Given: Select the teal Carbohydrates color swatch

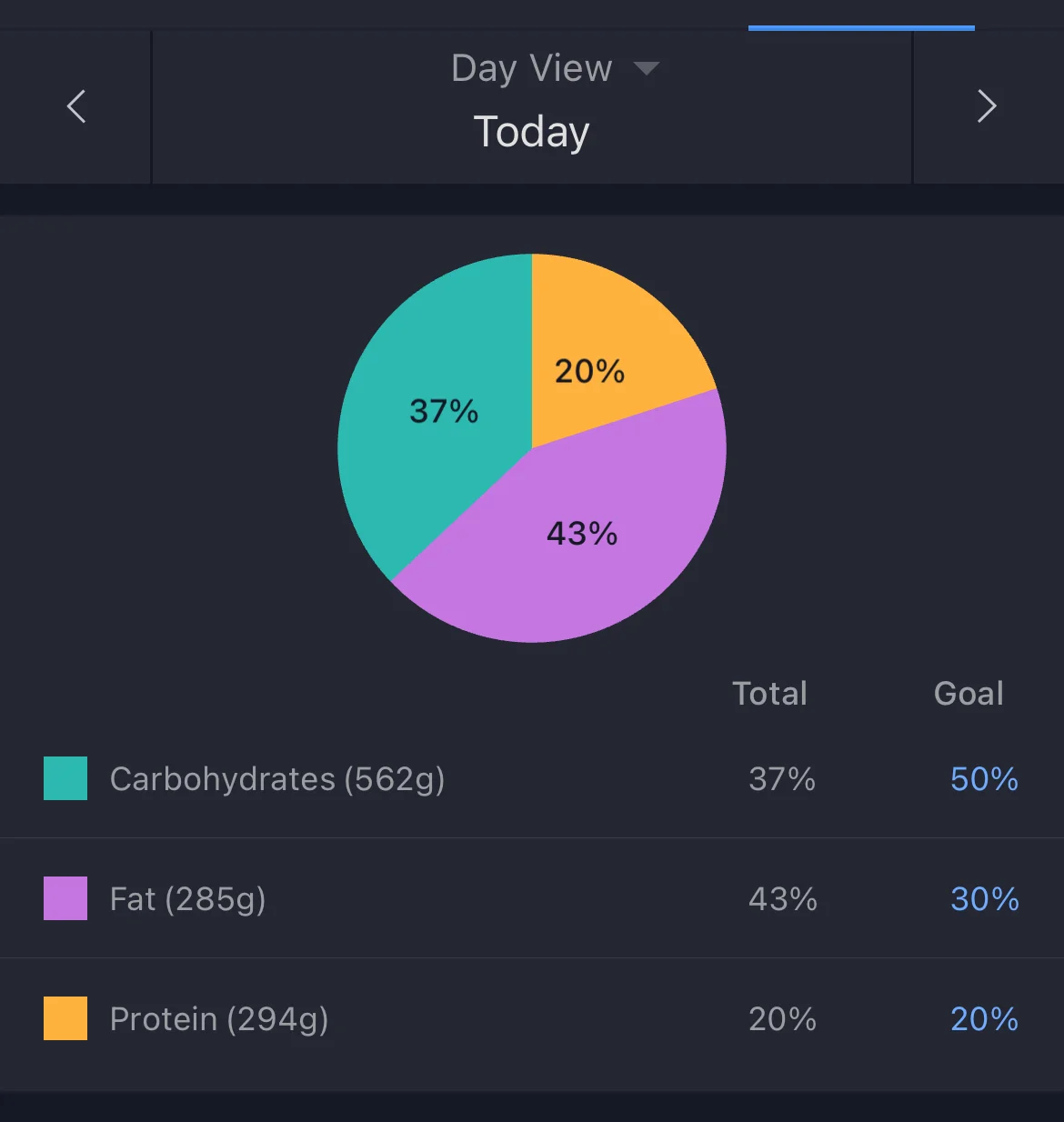Looking at the screenshot, I should (65, 778).
